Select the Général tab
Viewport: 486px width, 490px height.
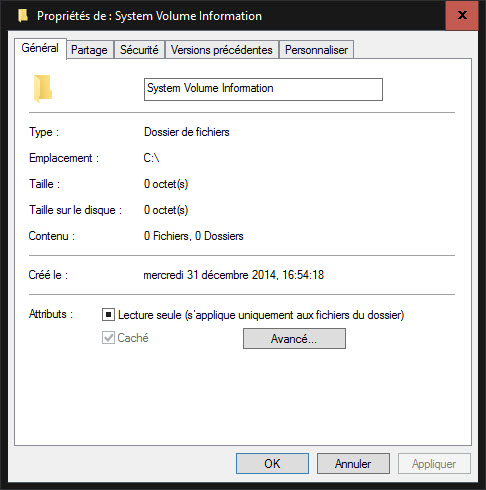point(40,48)
